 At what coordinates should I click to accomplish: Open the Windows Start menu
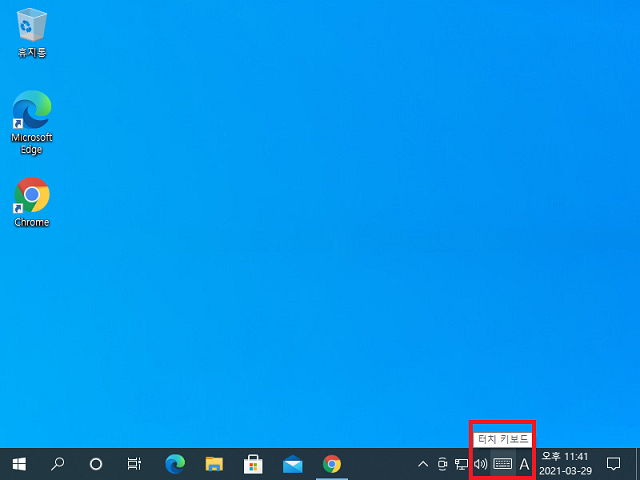click(19, 464)
